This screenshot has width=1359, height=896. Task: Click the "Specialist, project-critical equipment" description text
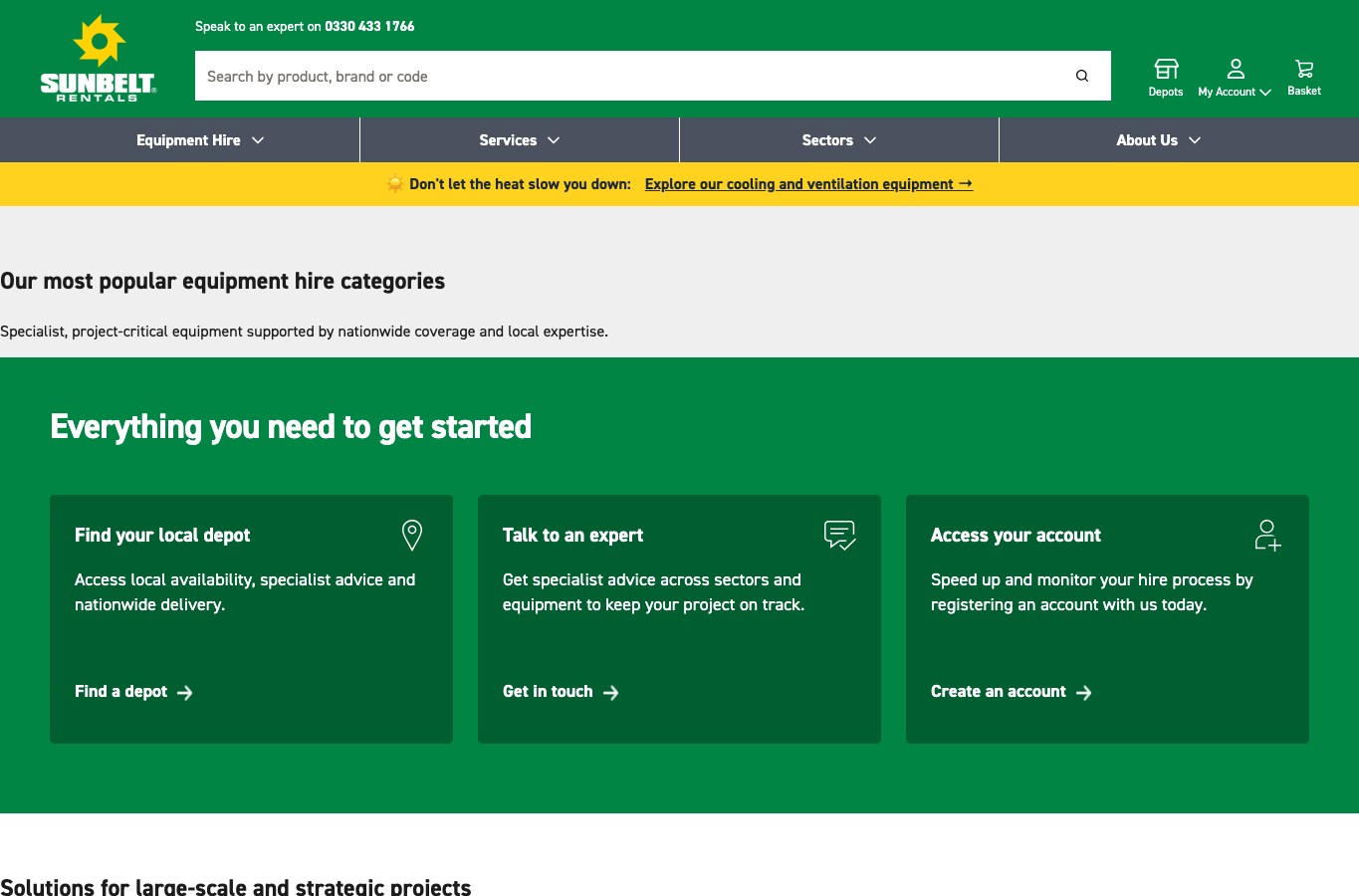tap(304, 332)
